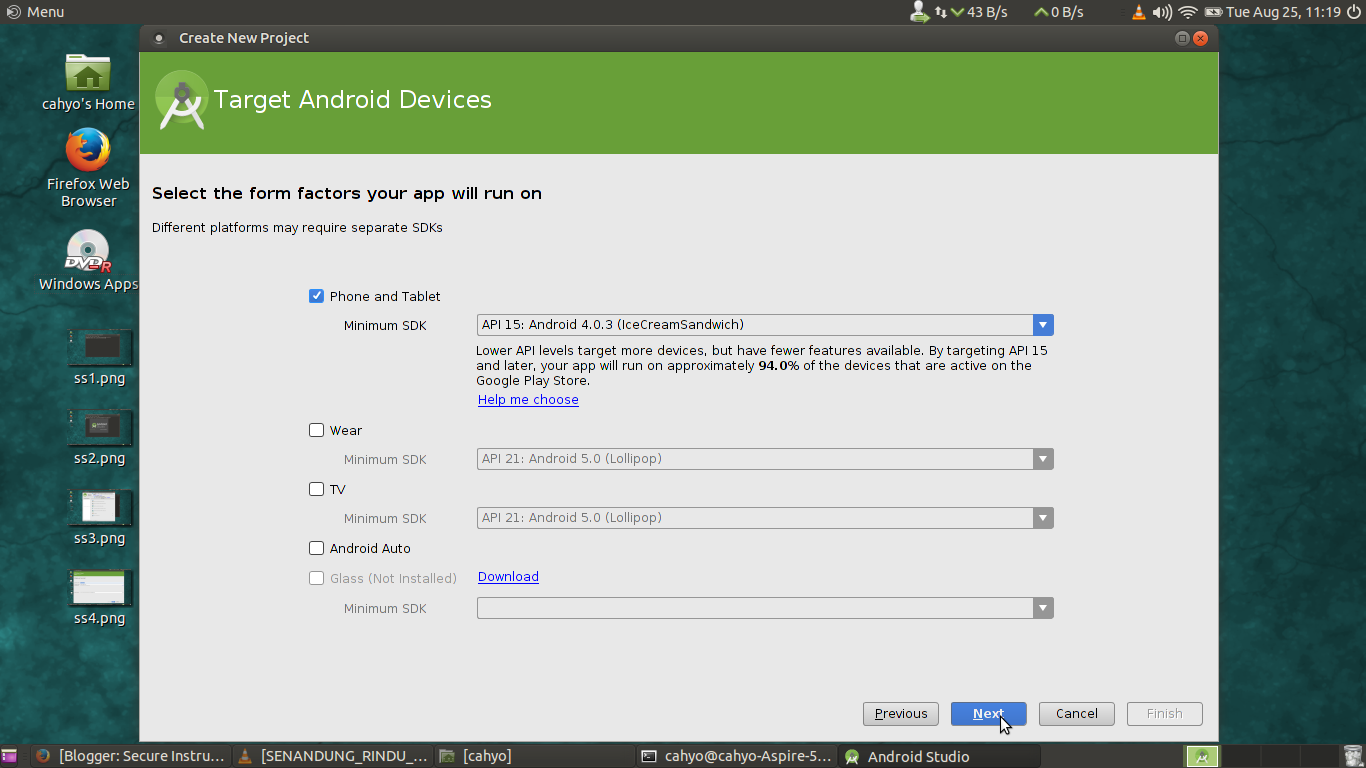Click the window menu icon beside Create New Project
The image size is (1366, 768).
[158, 38]
